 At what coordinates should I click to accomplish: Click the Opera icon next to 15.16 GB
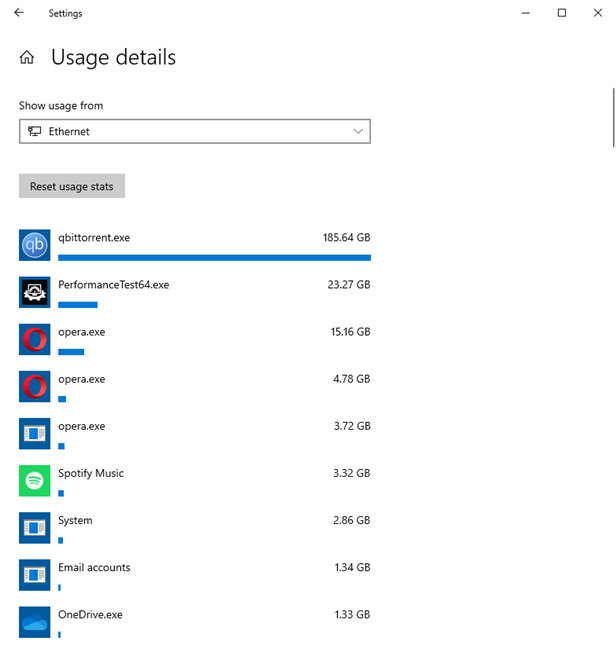(x=35, y=339)
